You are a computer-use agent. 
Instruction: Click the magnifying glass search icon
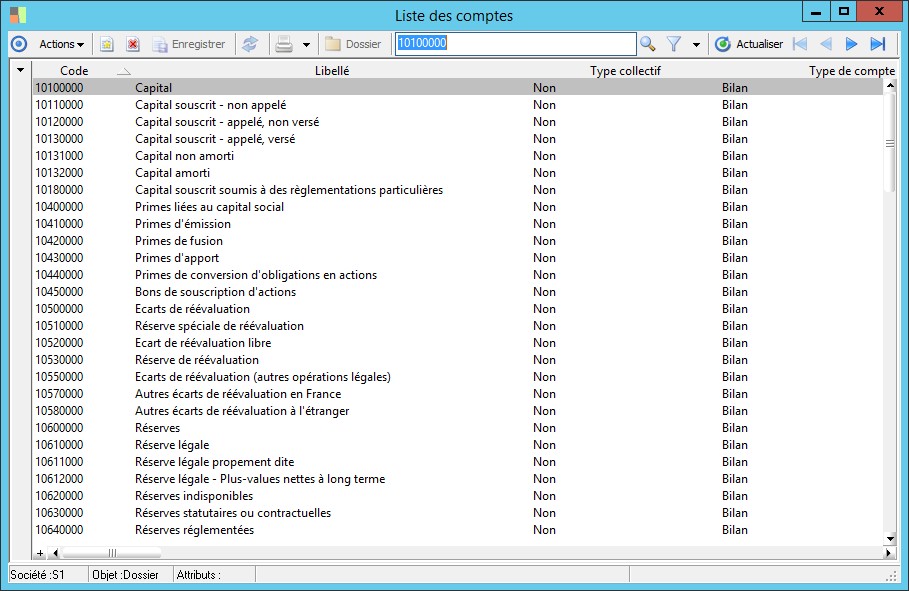pyautogui.click(x=648, y=44)
